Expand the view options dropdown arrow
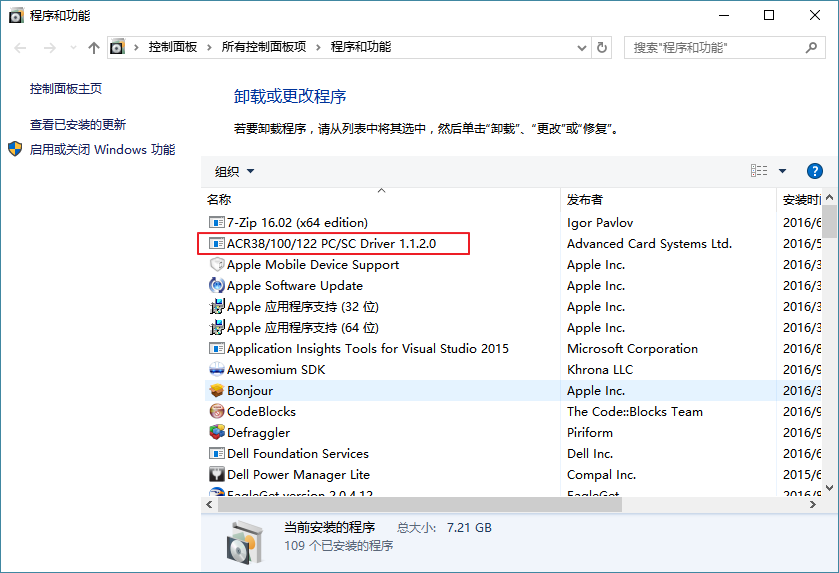Viewport: 839px width, 573px height. pyautogui.click(x=782, y=171)
